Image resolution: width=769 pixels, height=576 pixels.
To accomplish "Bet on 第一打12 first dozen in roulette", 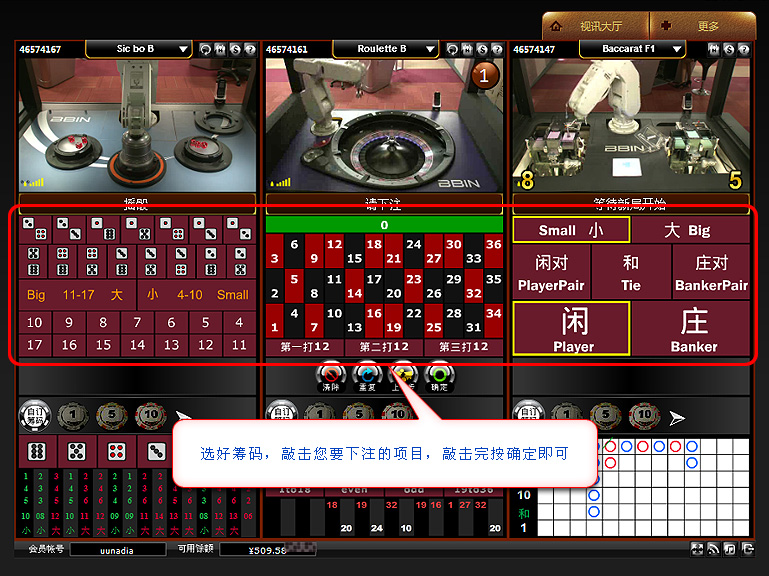I will [x=305, y=347].
